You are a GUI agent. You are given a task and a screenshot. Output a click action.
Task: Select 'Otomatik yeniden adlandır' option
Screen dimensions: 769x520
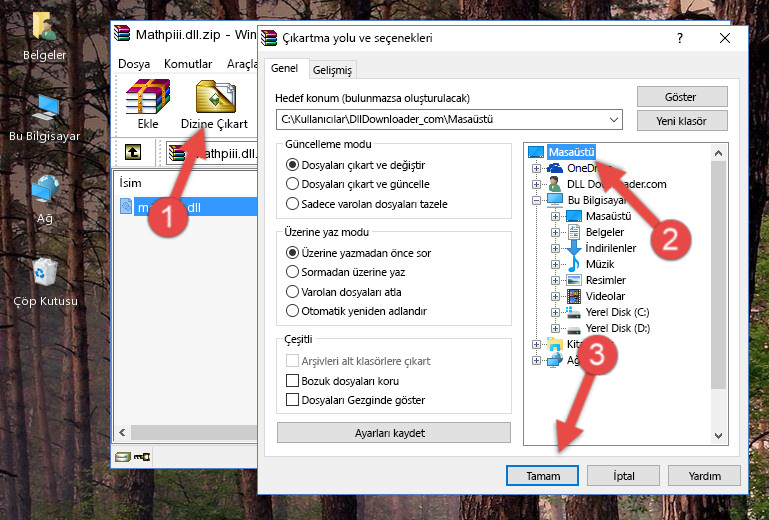tap(357, 311)
